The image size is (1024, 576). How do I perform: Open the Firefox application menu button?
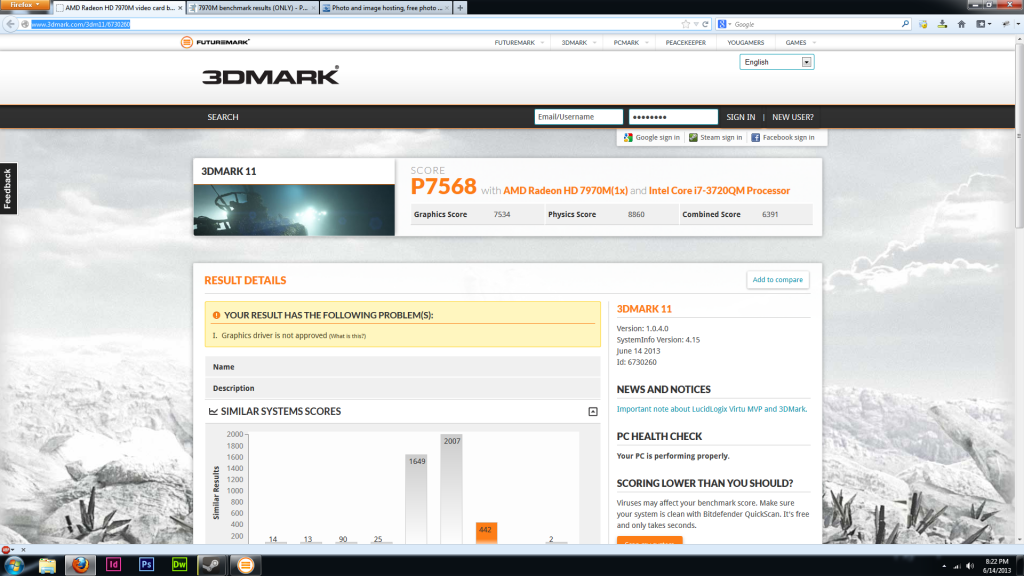(25, 5)
